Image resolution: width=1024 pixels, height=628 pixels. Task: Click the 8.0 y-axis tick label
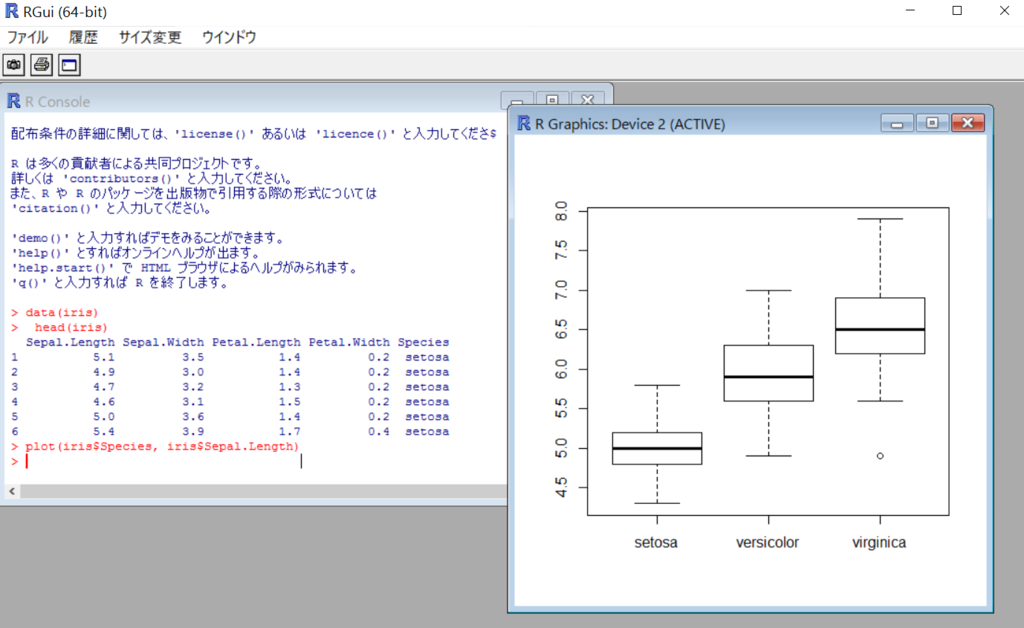pyautogui.click(x=561, y=211)
